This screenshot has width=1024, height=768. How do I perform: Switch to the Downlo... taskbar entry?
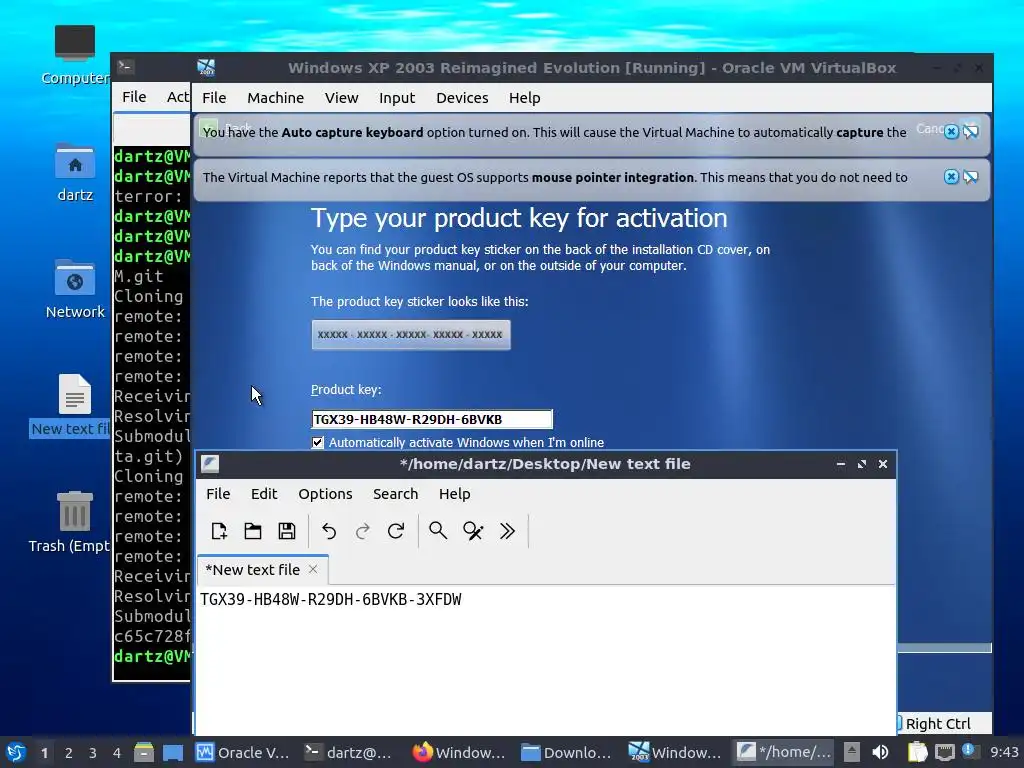pos(566,753)
